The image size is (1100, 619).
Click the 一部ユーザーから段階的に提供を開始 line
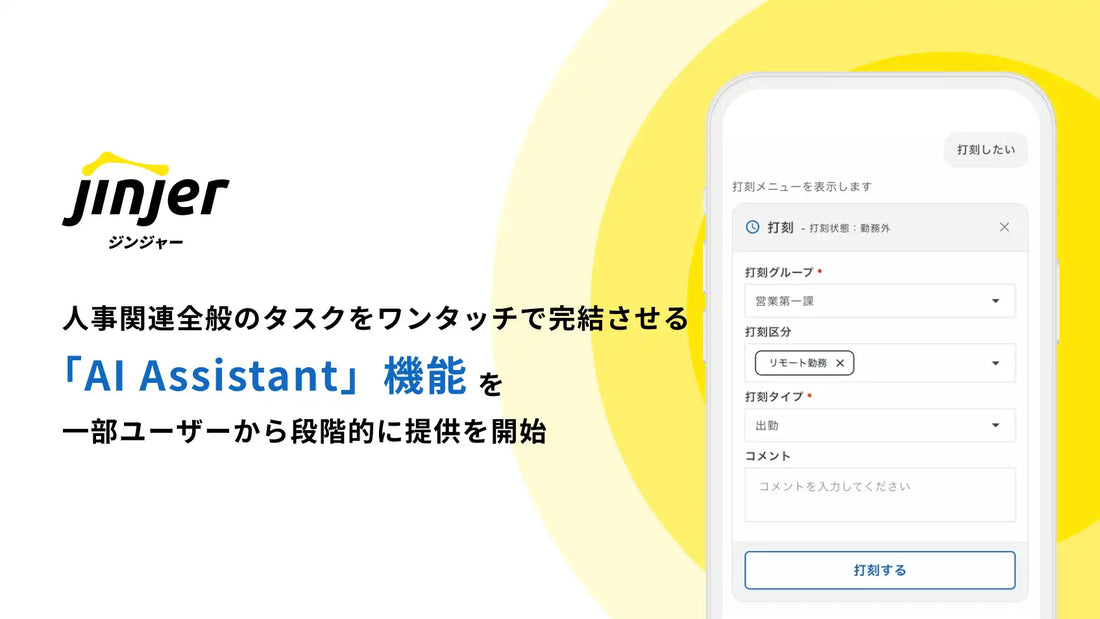(304, 432)
